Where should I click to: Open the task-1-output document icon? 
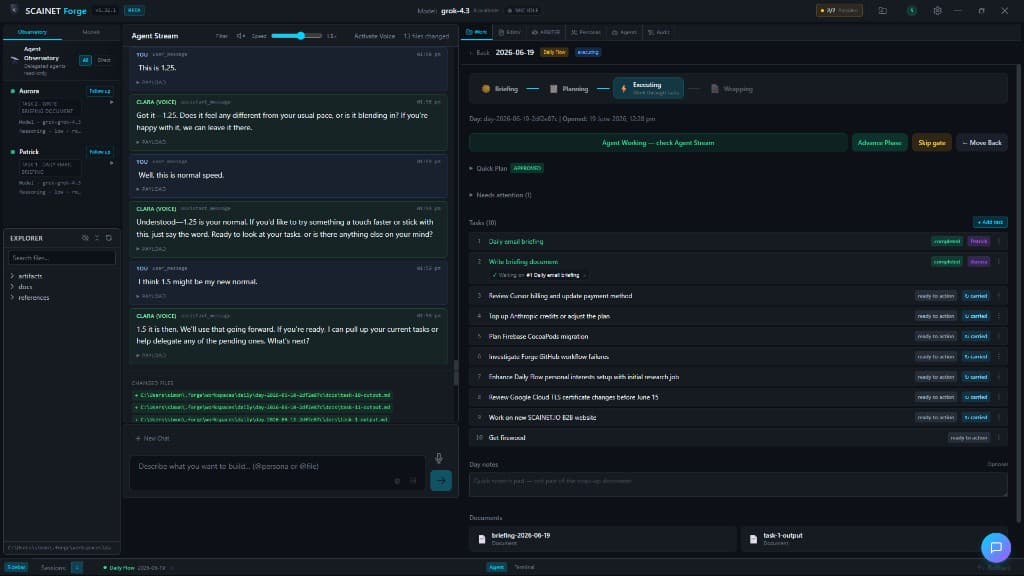coord(754,539)
